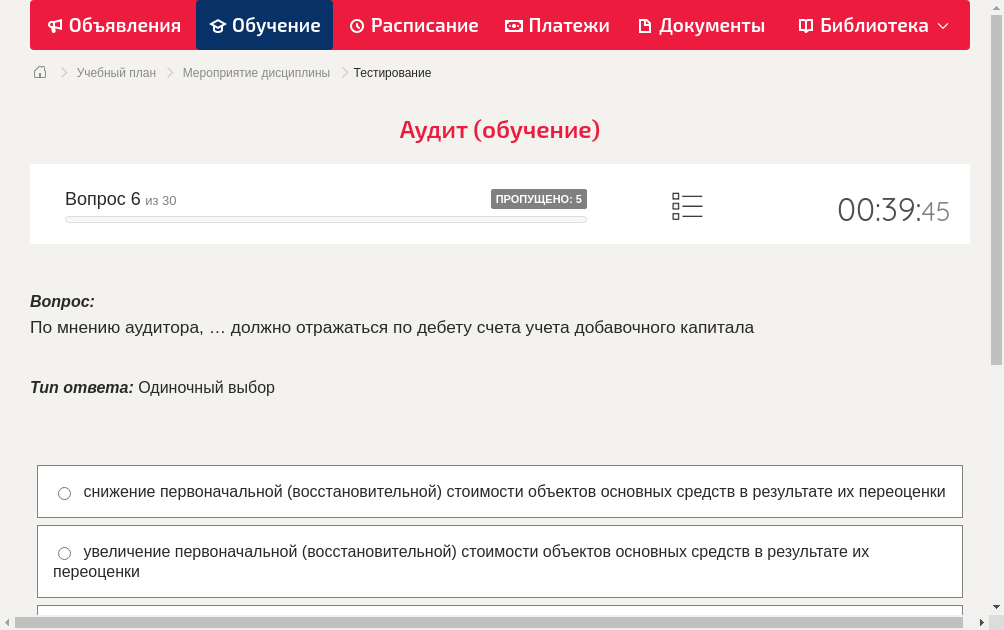This screenshot has width=1004, height=630.
Task: Open Библиотека section options
Action: pyautogui.click(x=872, y=25)
